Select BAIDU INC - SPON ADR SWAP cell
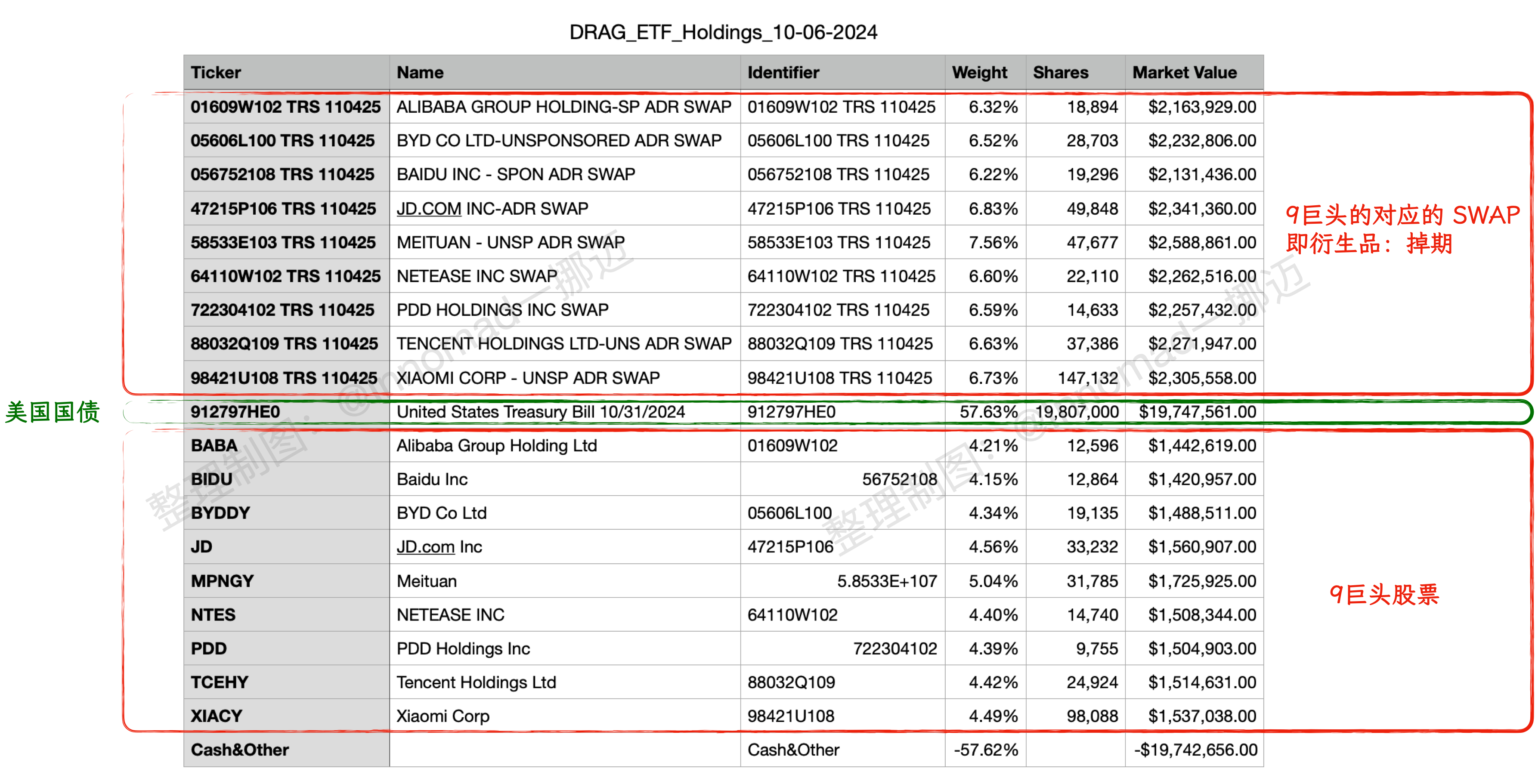1535x784 pixels. (565, 175)
